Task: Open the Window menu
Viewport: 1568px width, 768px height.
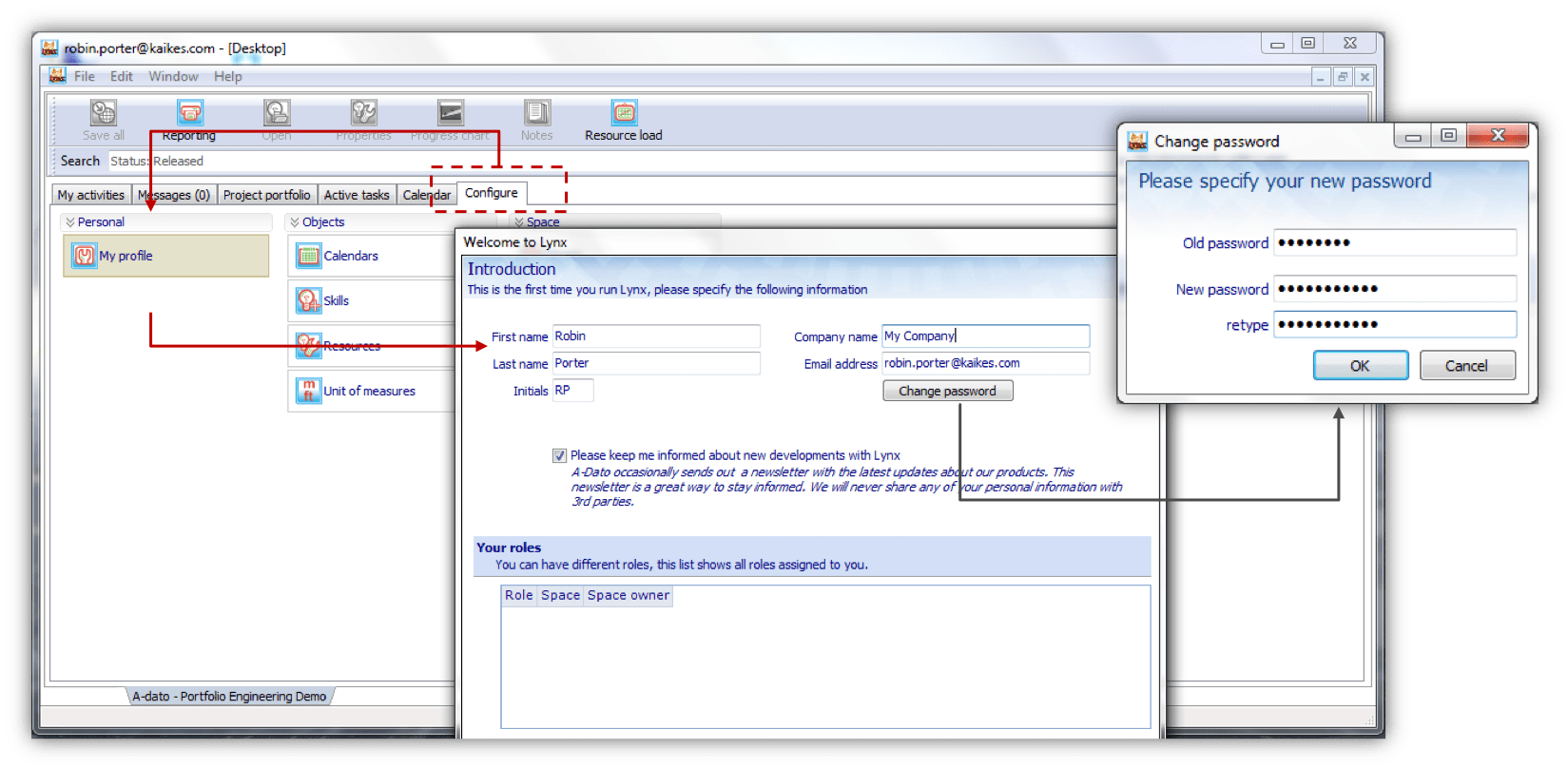Action: click(x=173, y=76)
